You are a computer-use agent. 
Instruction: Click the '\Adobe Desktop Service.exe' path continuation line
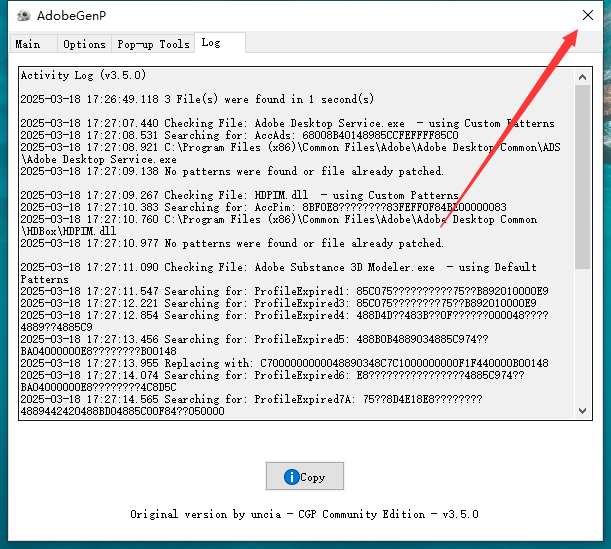(99, 159)
